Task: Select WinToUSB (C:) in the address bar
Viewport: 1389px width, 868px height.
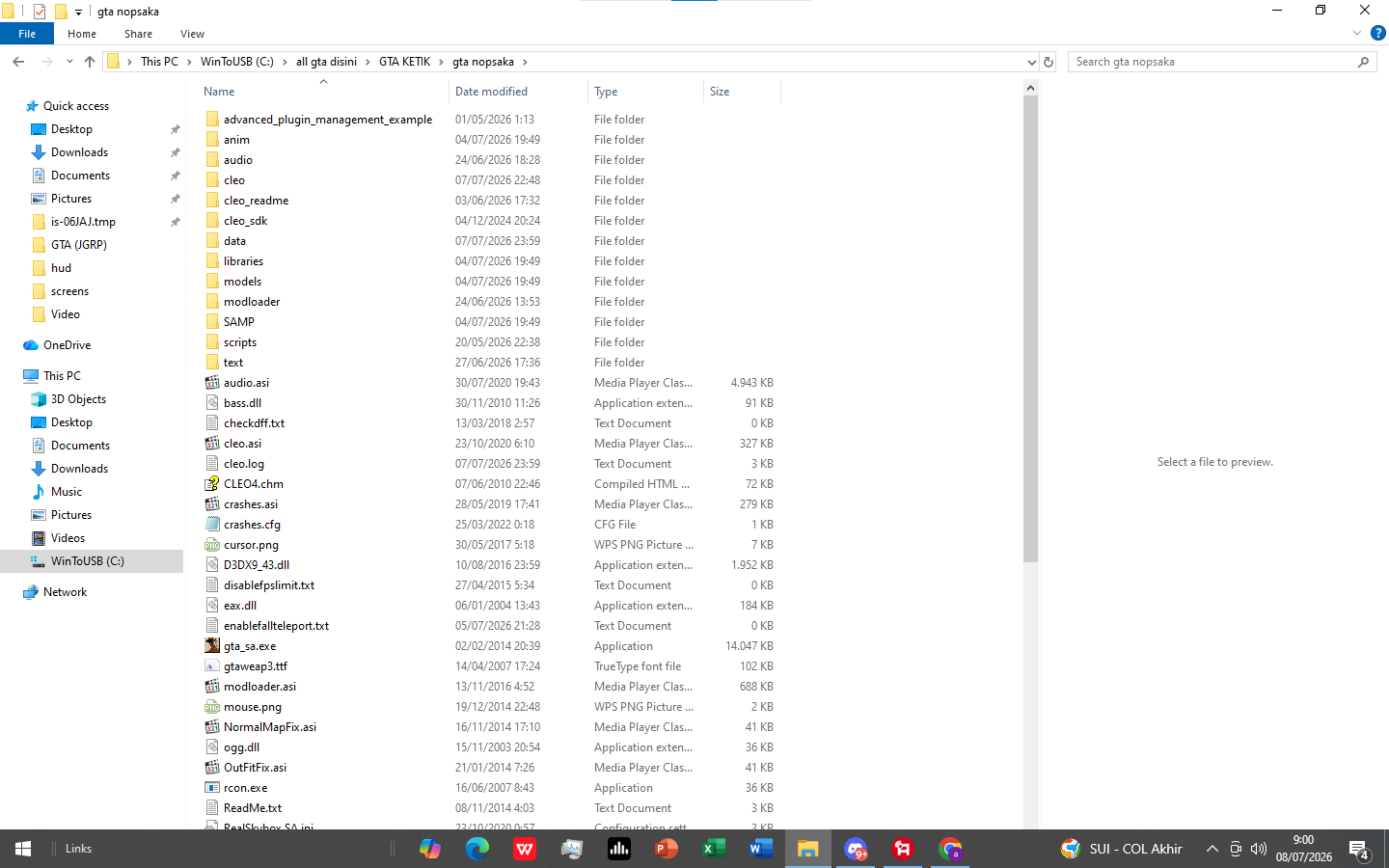Action: pos(237,62)
